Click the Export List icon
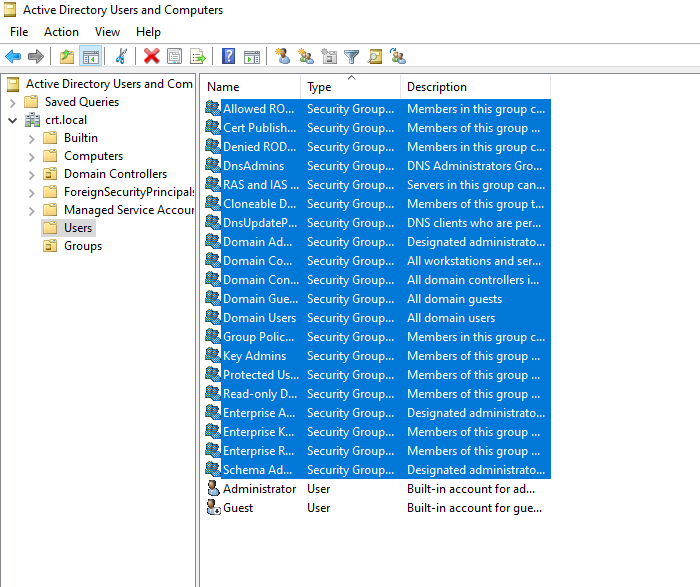The height and width of the screenshot is (587, 700). 198,57
